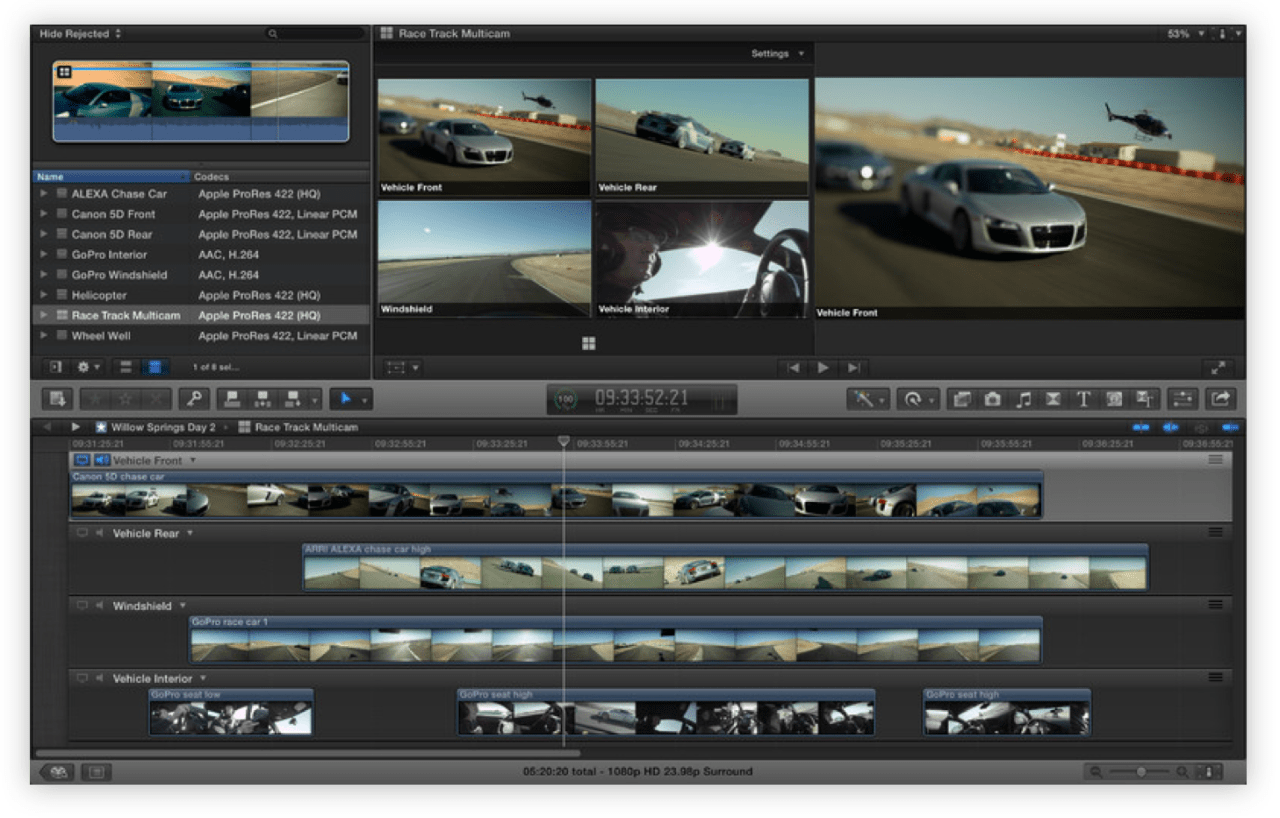This screenshot has width=1280, height=818.
Task: Click the clip appearance button near zoom
Action: coord(1208,772)
